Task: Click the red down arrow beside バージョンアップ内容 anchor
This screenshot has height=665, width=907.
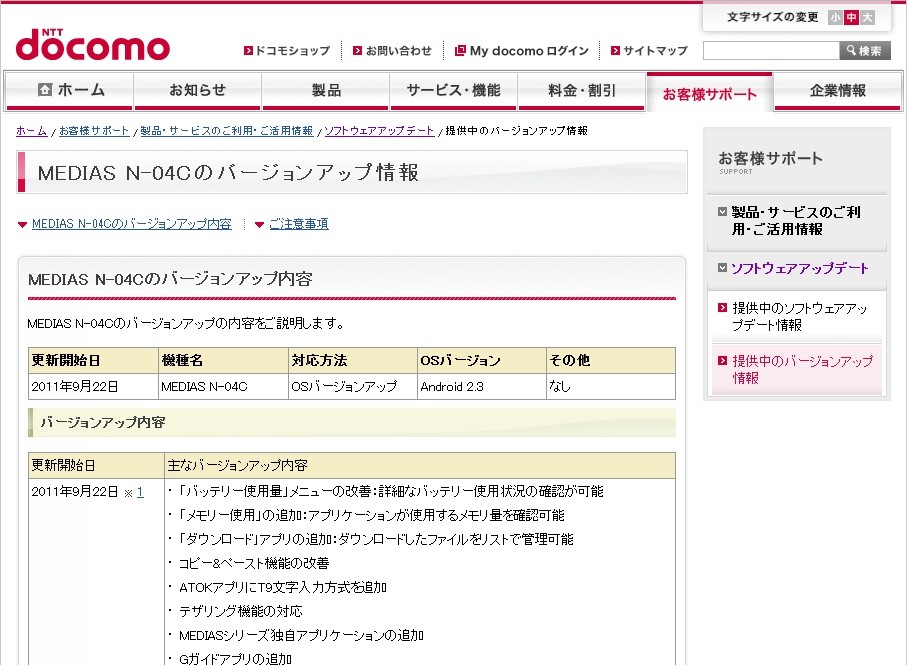Action: coord(23,225)
